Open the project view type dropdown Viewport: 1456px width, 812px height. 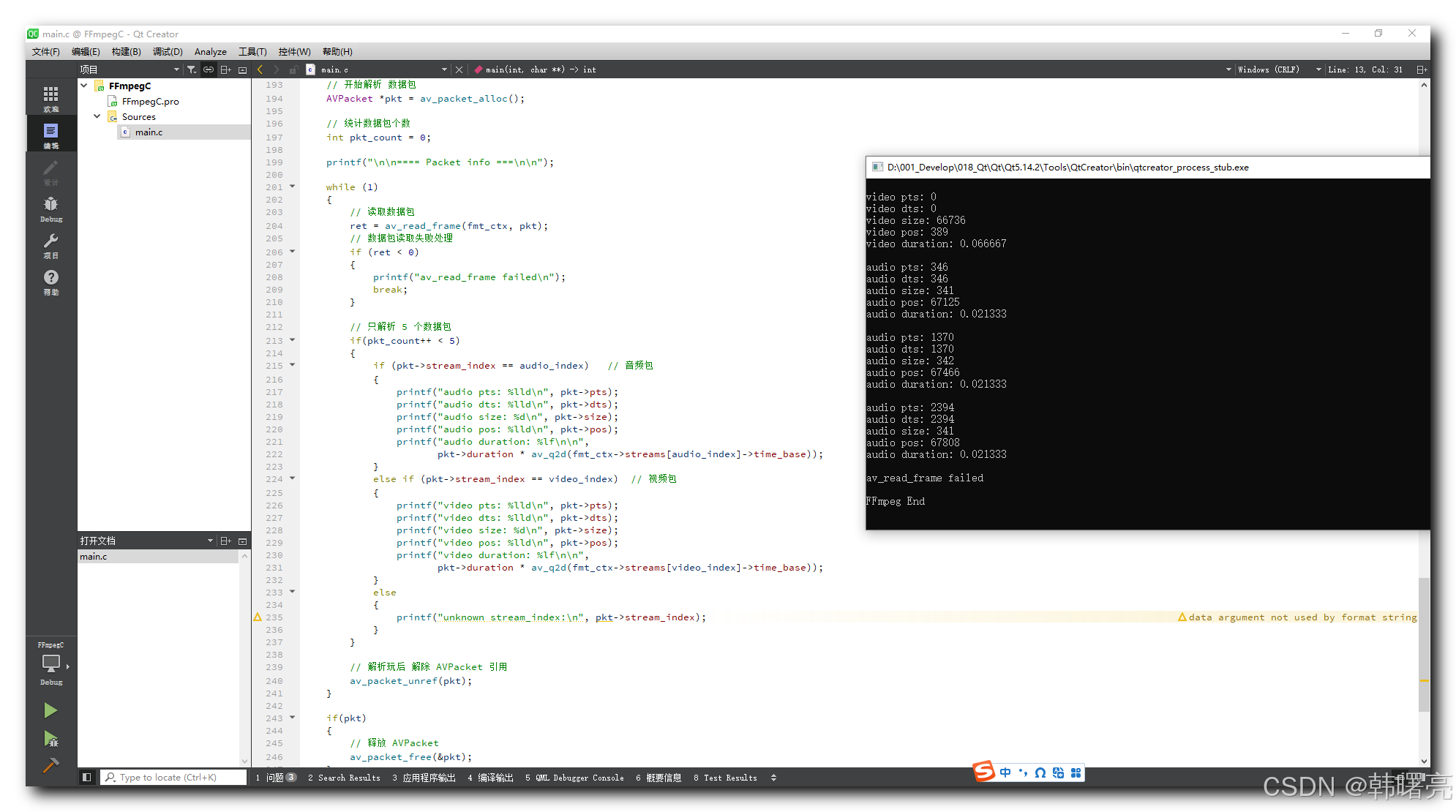click(x=176, y=69)
